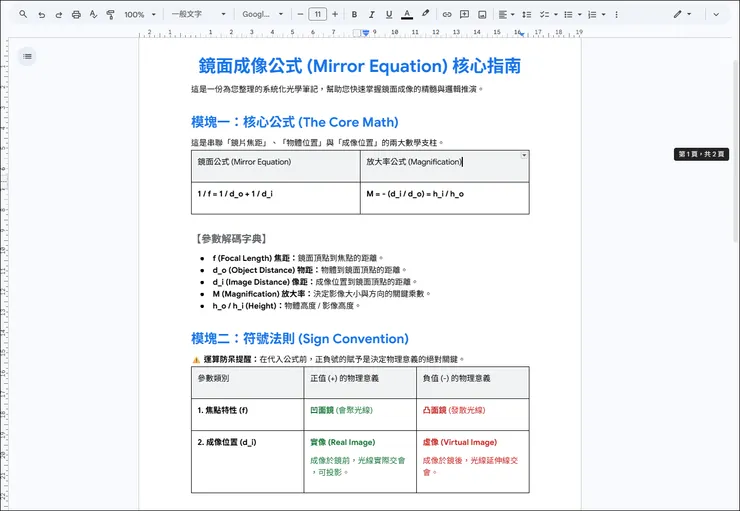
Task: Open the 100% zoom dropdown
Action: [x=140, y=15]
